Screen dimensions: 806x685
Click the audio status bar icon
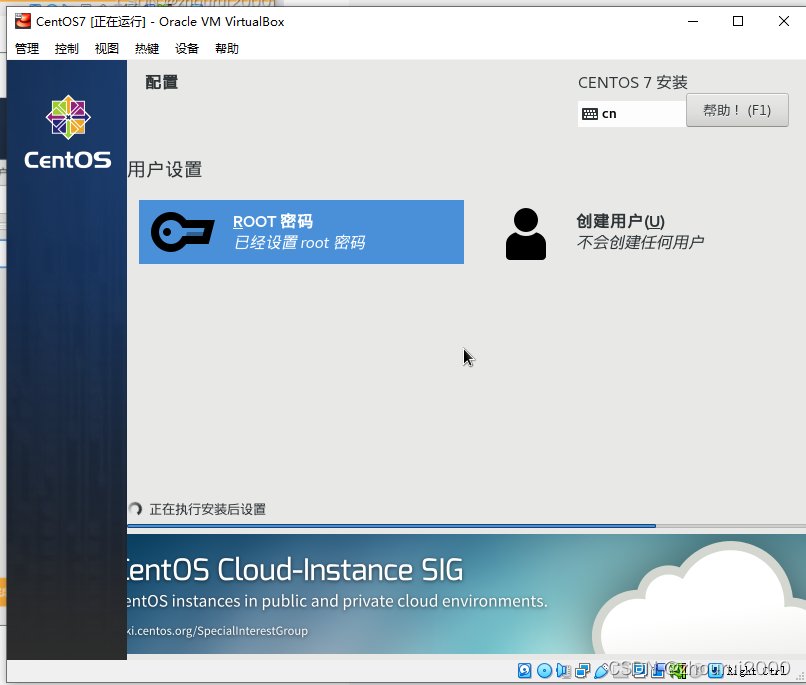pos(563,670)
